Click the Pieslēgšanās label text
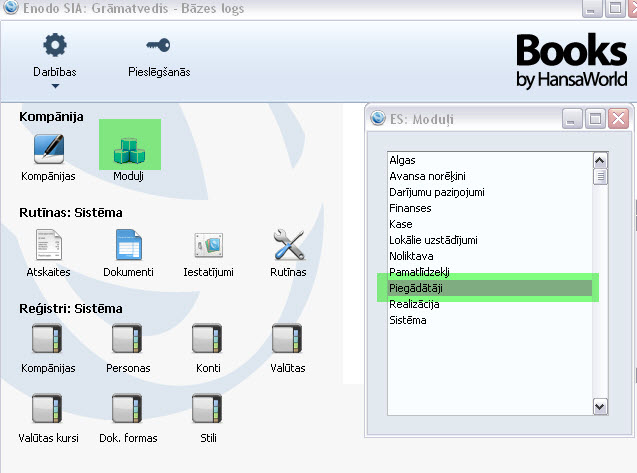The height and width of the screenshot is (473, 637). [x=159, y=72]
